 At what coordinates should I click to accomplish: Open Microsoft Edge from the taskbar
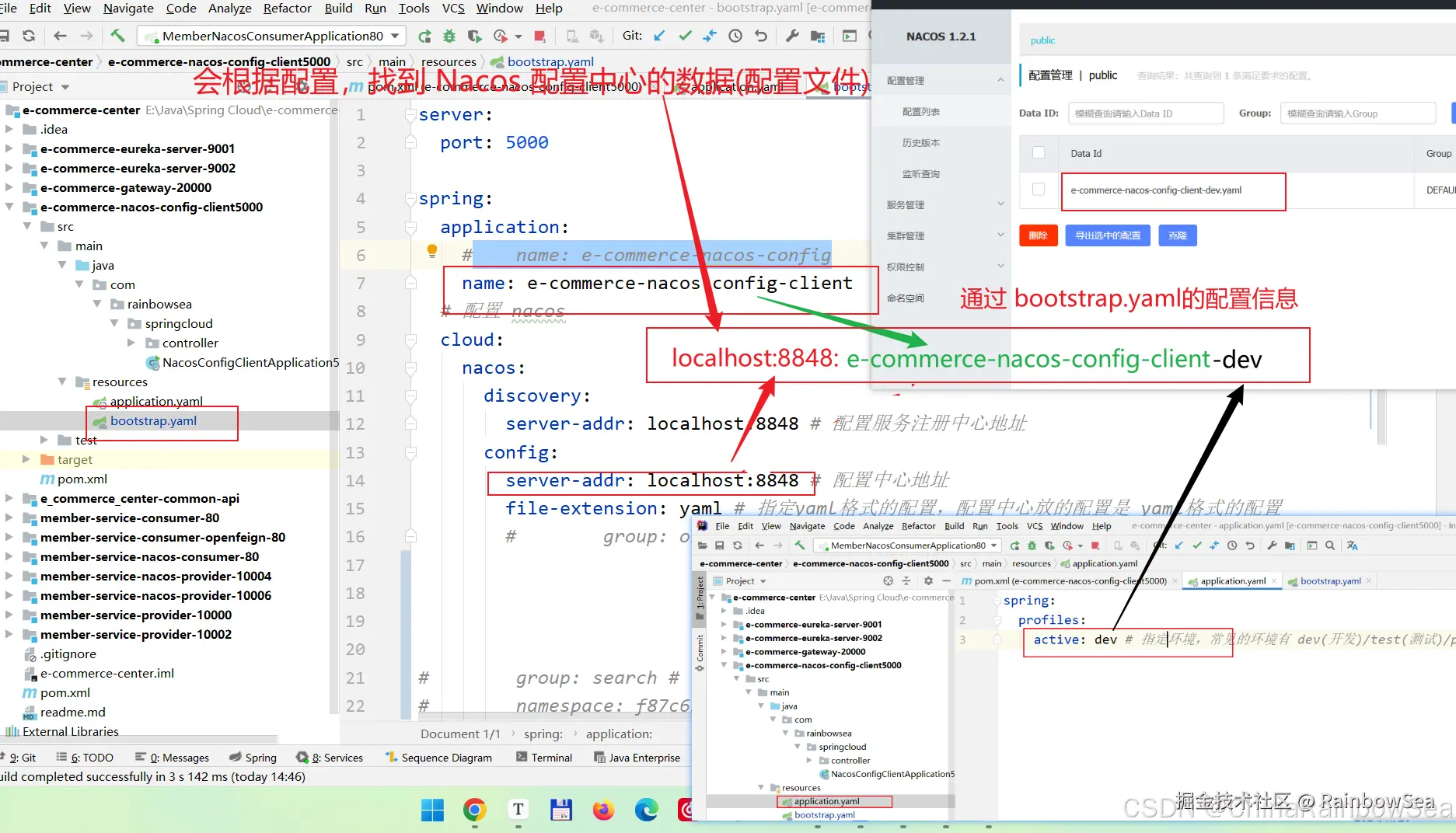pyautogui.click(x=646, y=810)
